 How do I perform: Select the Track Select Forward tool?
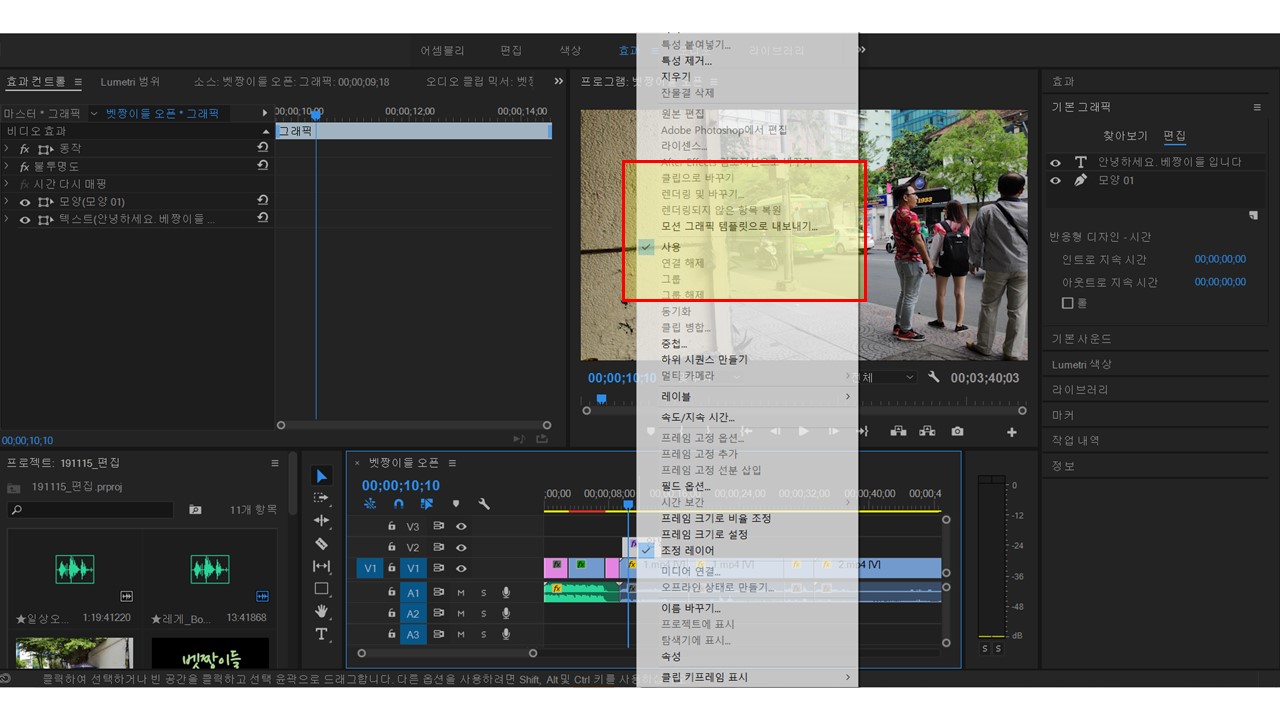(321, 498)
